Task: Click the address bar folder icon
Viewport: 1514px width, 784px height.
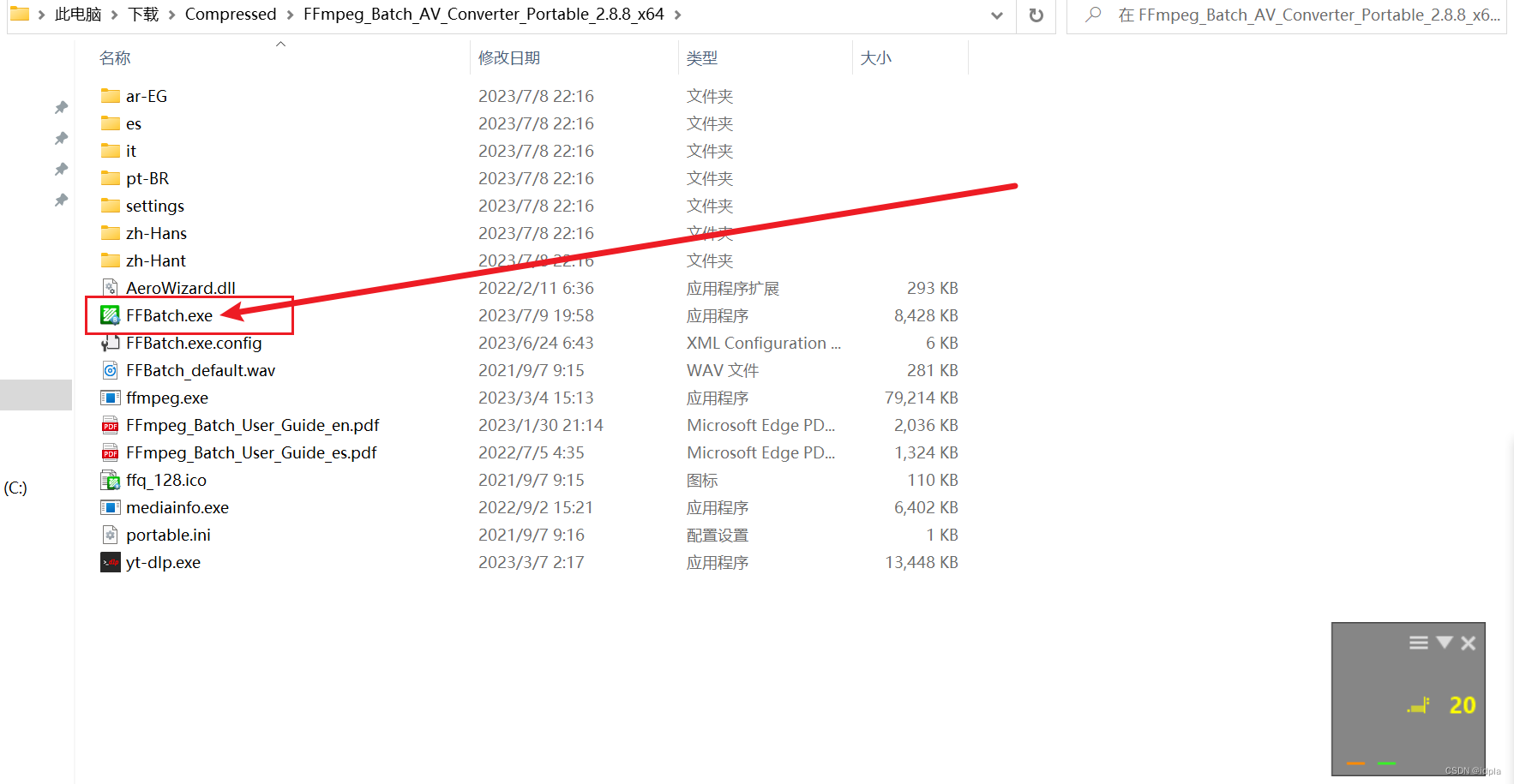Action: coord(19,14)
